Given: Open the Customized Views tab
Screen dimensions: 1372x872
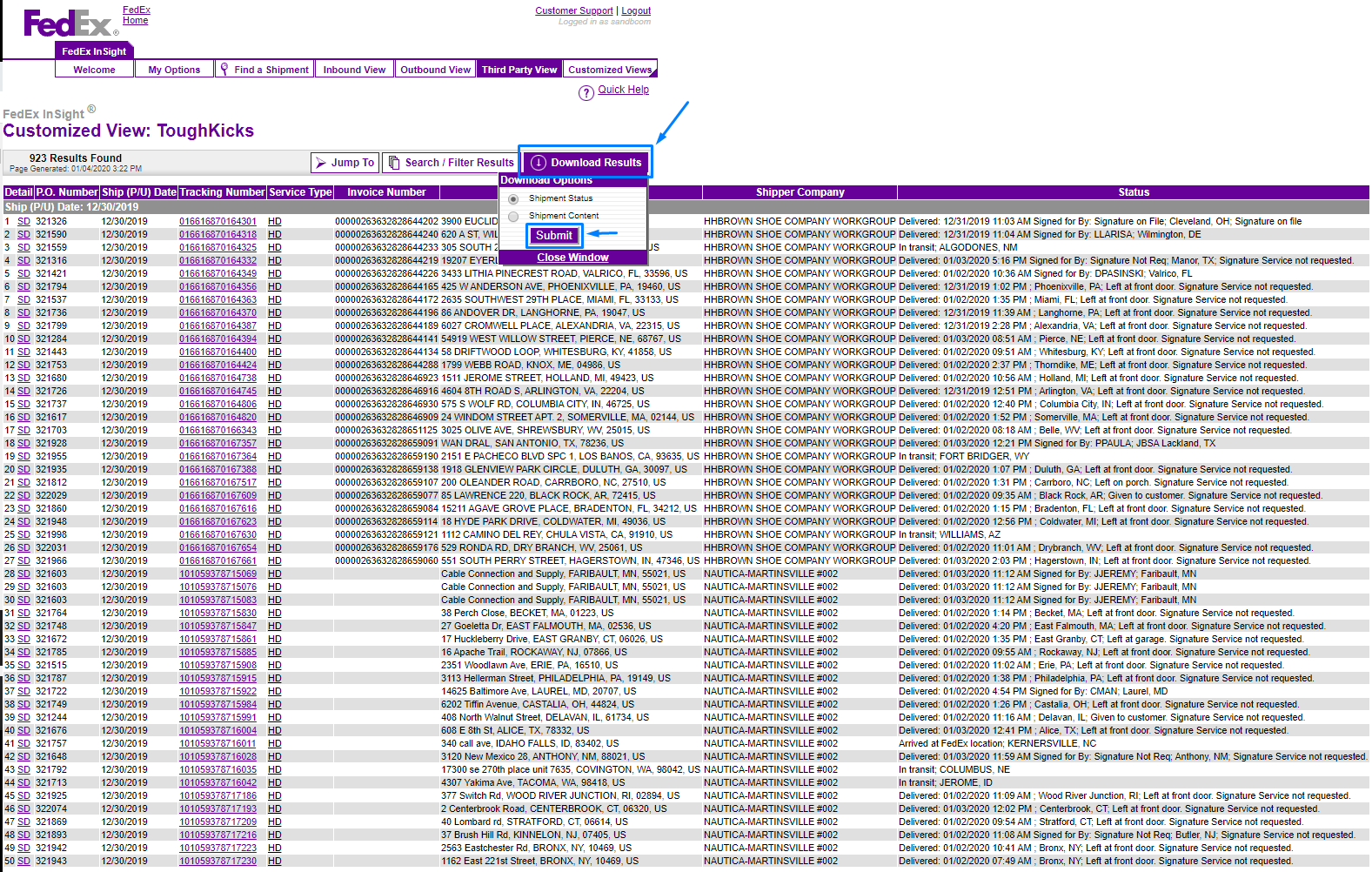Looking at the screenshot, I should 610,70.
